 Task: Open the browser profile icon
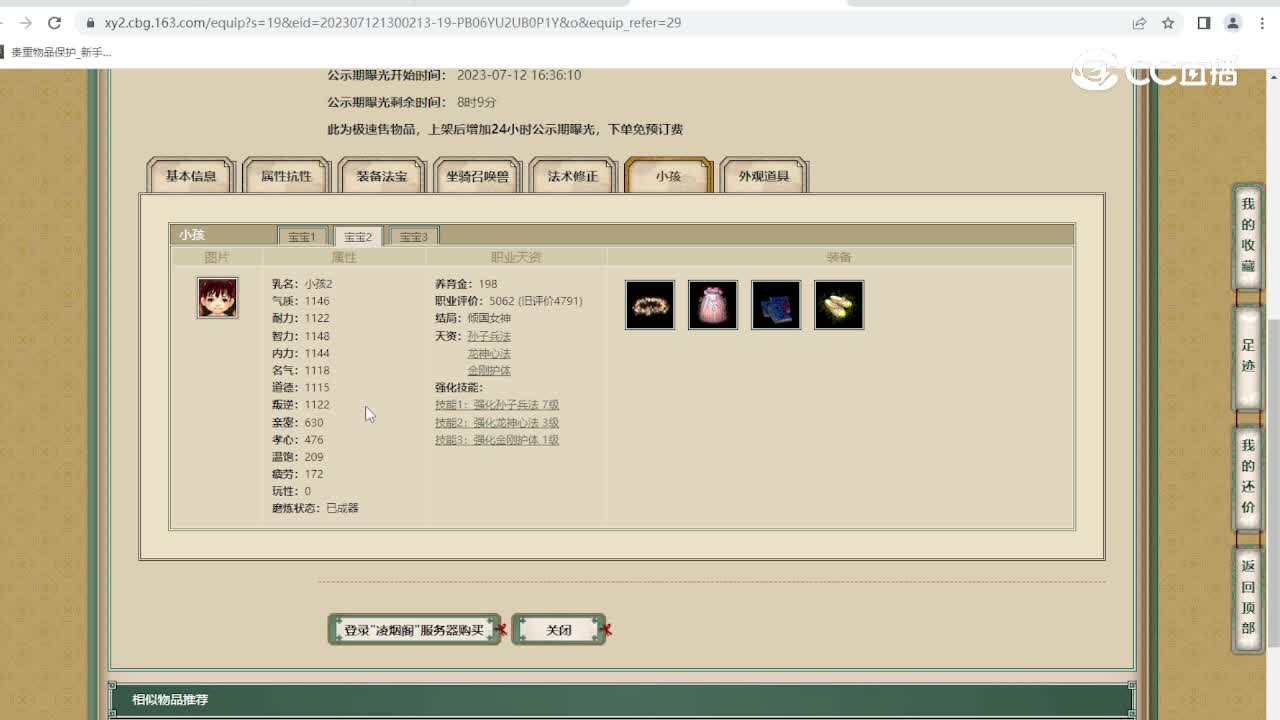pyautogui.click(x=1232, y=22)
